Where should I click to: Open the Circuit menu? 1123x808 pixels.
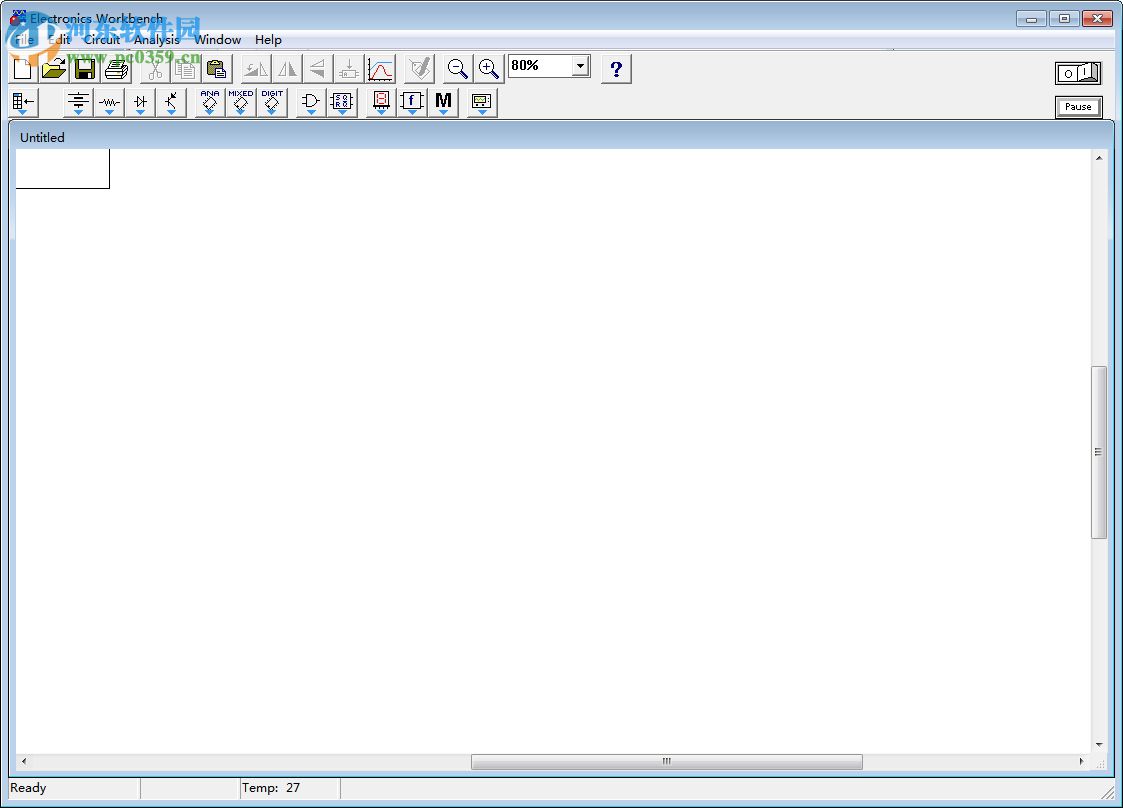click(102, 40)
